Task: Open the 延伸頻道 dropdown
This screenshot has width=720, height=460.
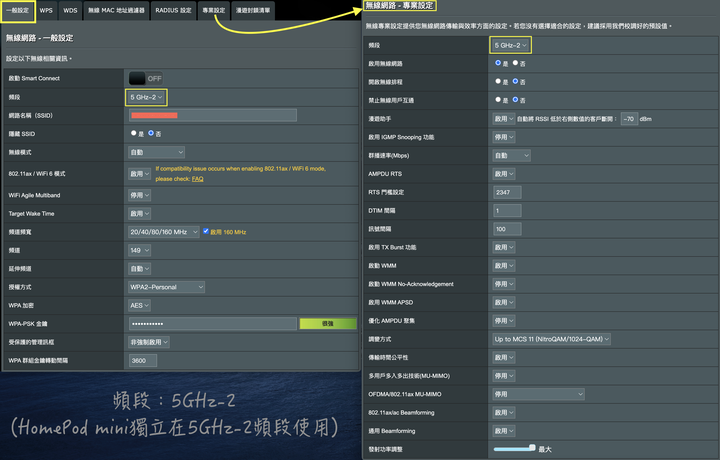Action: coord(140,269)
